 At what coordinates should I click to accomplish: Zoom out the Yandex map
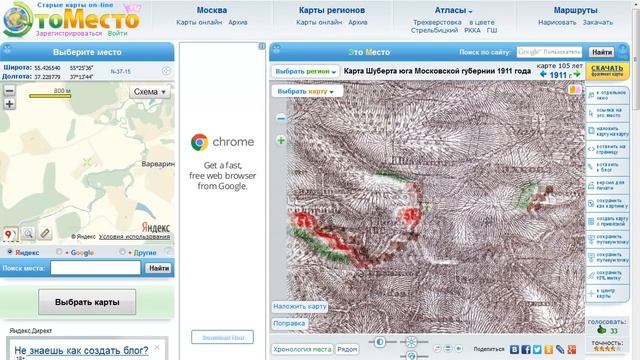click(9, 90)
